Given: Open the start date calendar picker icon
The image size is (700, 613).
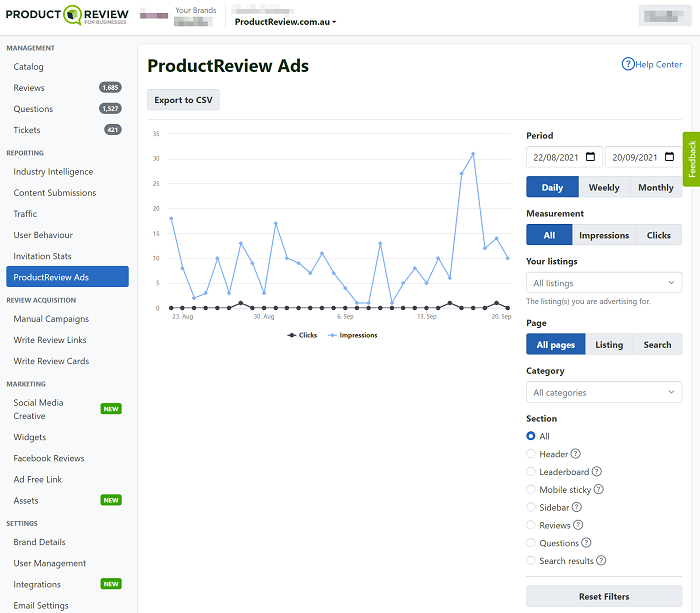Looking at the screenshot, I should point(590,157).
